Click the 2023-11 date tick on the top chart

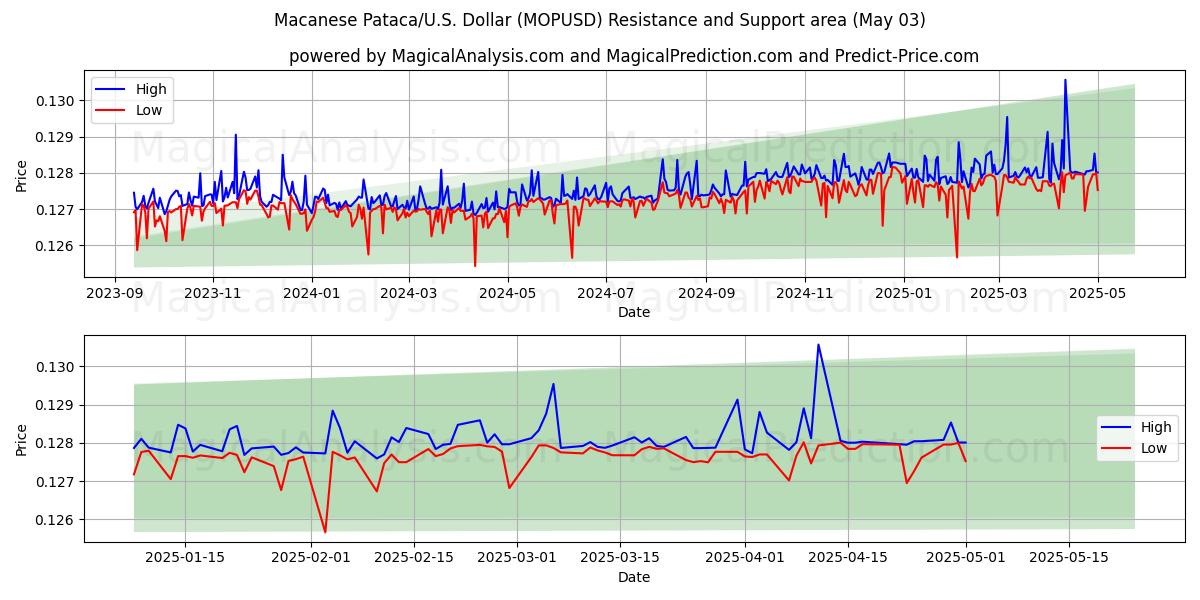pos(214,293)
